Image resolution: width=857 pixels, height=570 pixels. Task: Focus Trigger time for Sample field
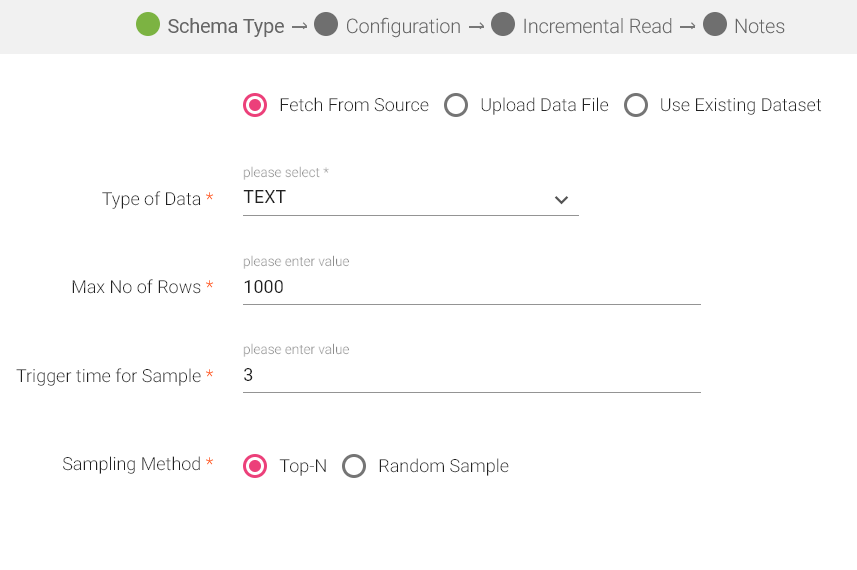coord(470,376)
